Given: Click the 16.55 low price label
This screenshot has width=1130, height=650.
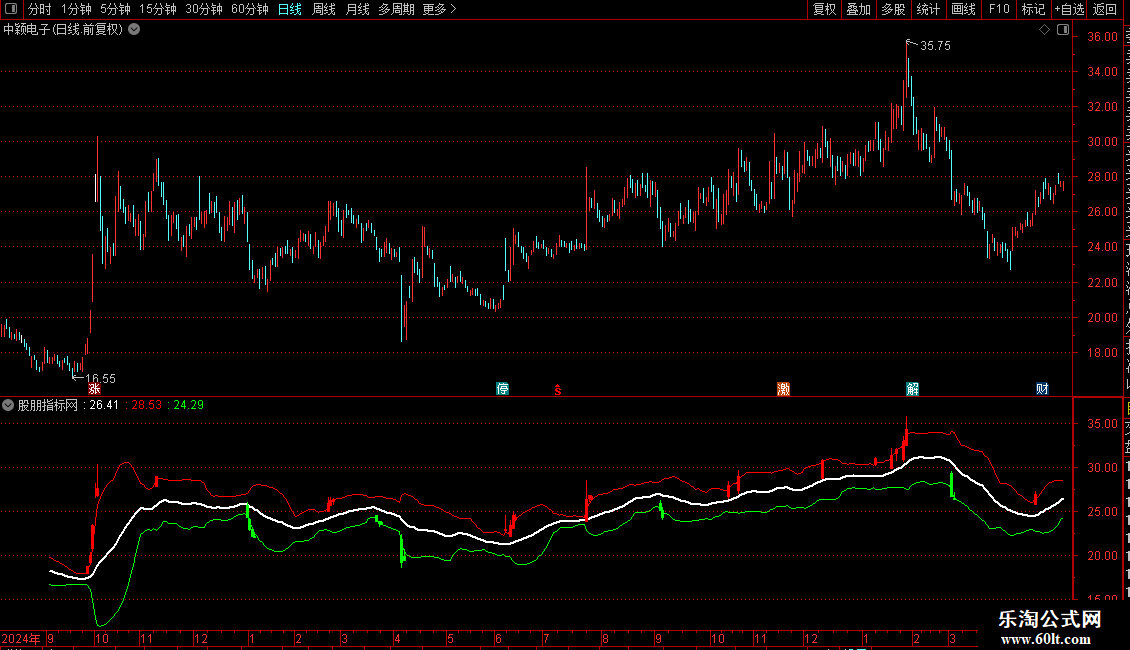Looking at the screenshot, I should point(100,378).
